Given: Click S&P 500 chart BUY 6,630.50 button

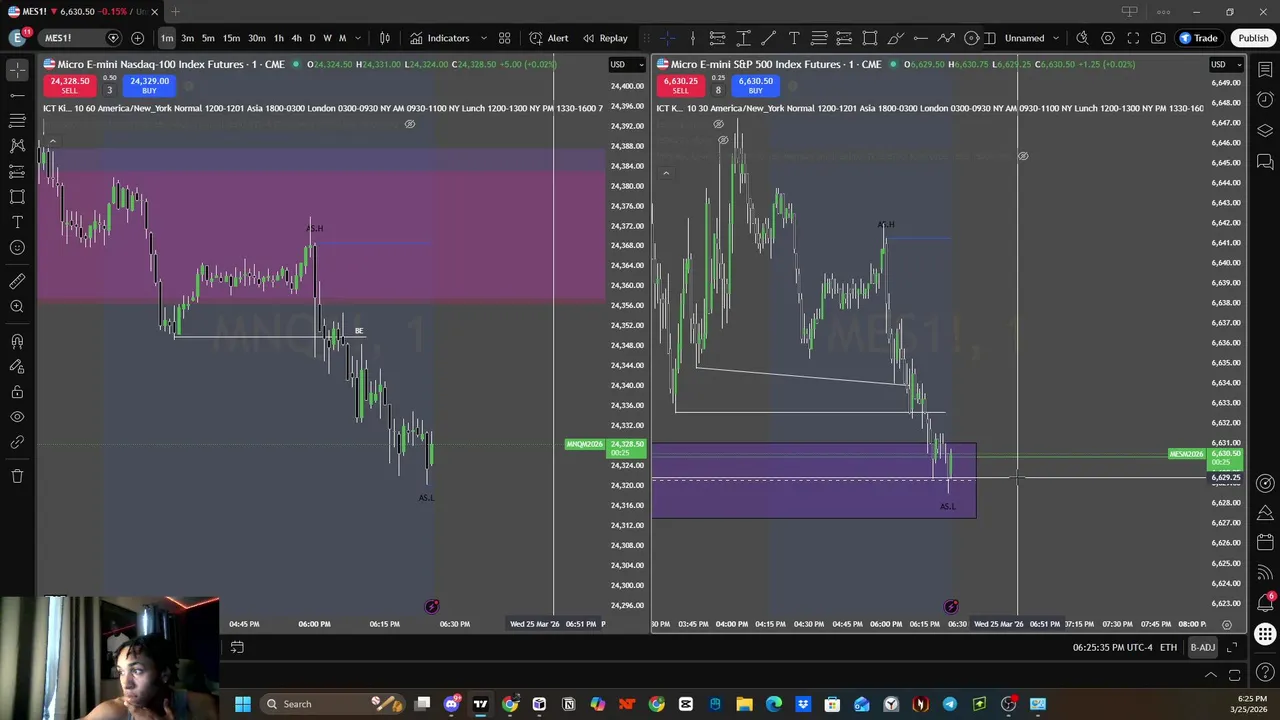Looking at the screenshot, I should [x=755, y=85].
